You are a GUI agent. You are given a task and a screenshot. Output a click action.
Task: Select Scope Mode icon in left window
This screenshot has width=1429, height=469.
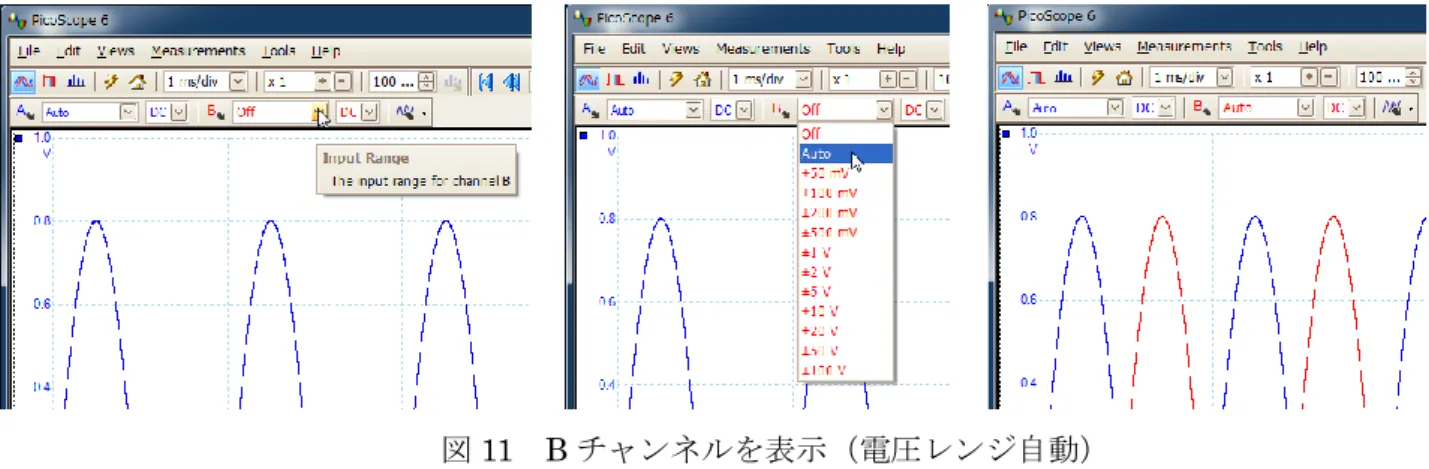(24, 82)
